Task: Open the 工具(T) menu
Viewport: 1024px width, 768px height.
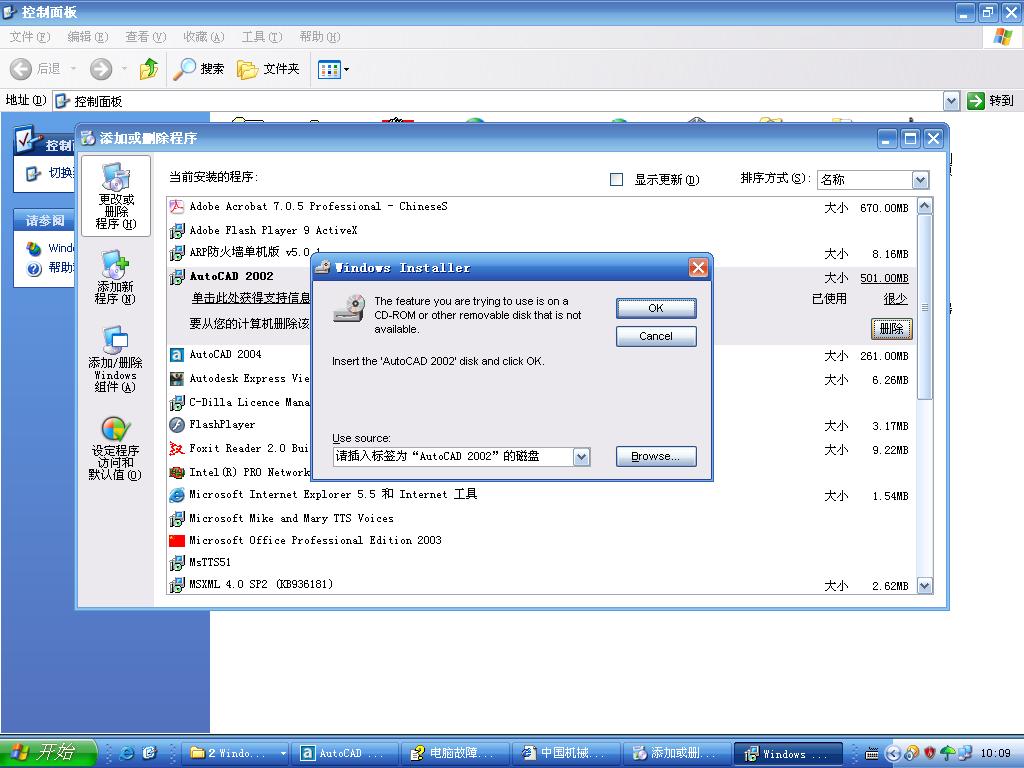Action: point(262,37)
